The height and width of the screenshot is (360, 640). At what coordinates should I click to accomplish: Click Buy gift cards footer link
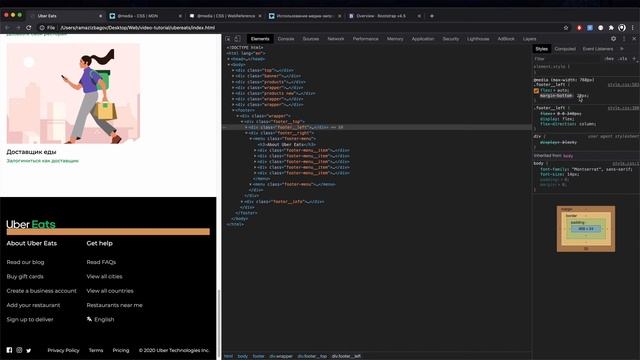pos(25,276)
